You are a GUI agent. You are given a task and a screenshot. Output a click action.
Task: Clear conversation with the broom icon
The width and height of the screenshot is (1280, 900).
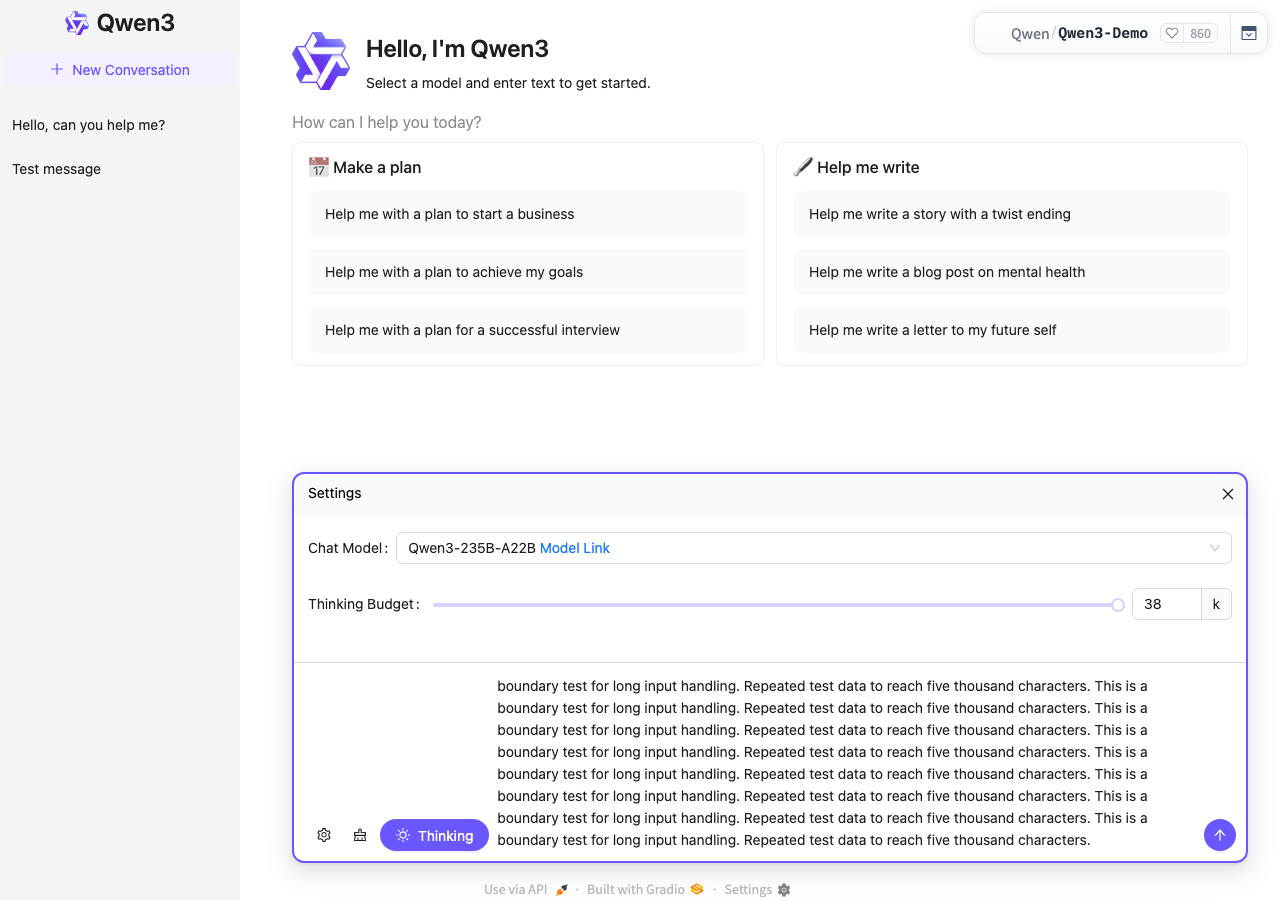click(x=360, y=835)
